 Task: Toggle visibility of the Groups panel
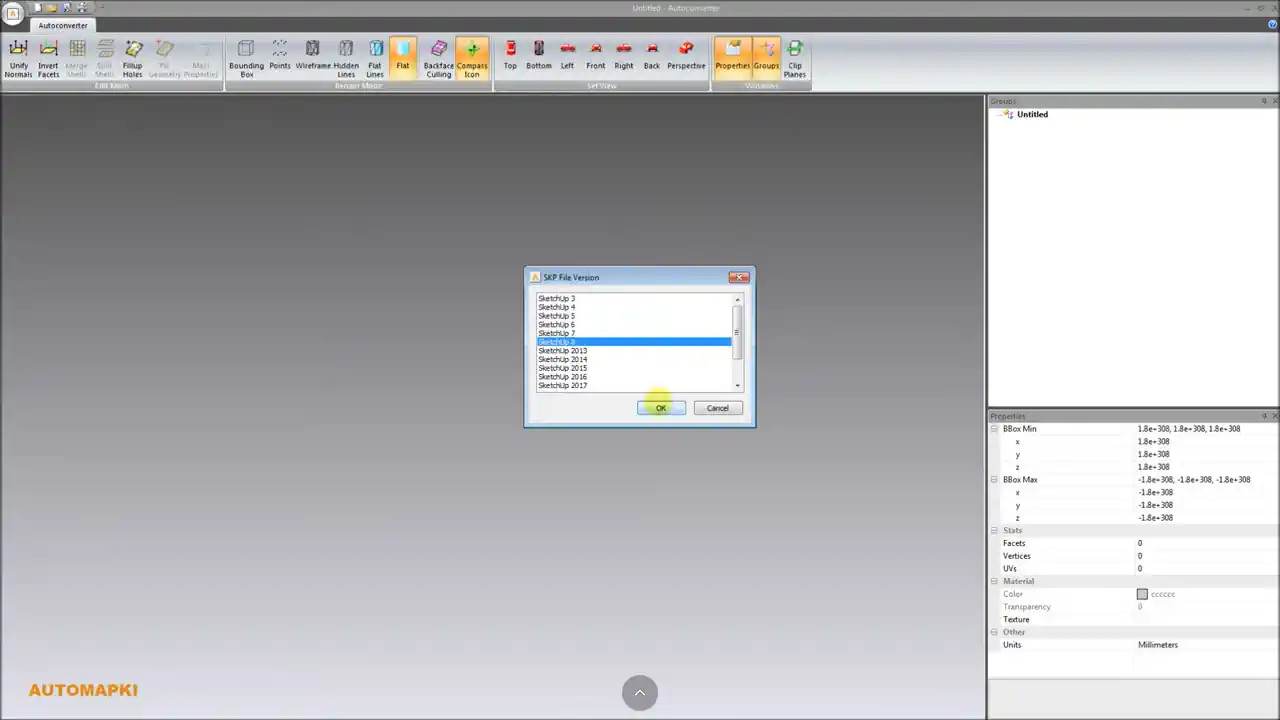(x=766, y=57)
